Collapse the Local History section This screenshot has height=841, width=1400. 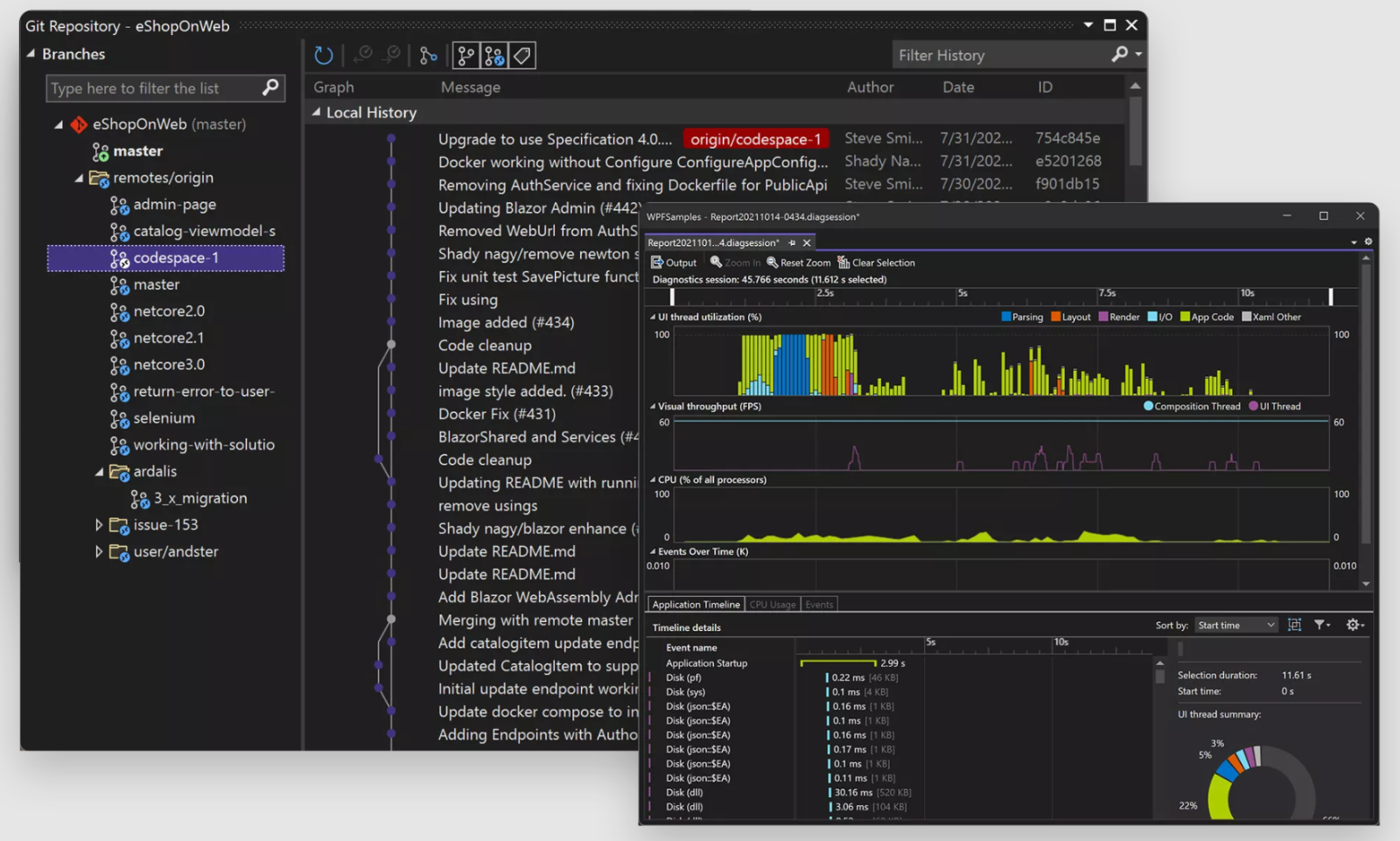pos(317,112)
